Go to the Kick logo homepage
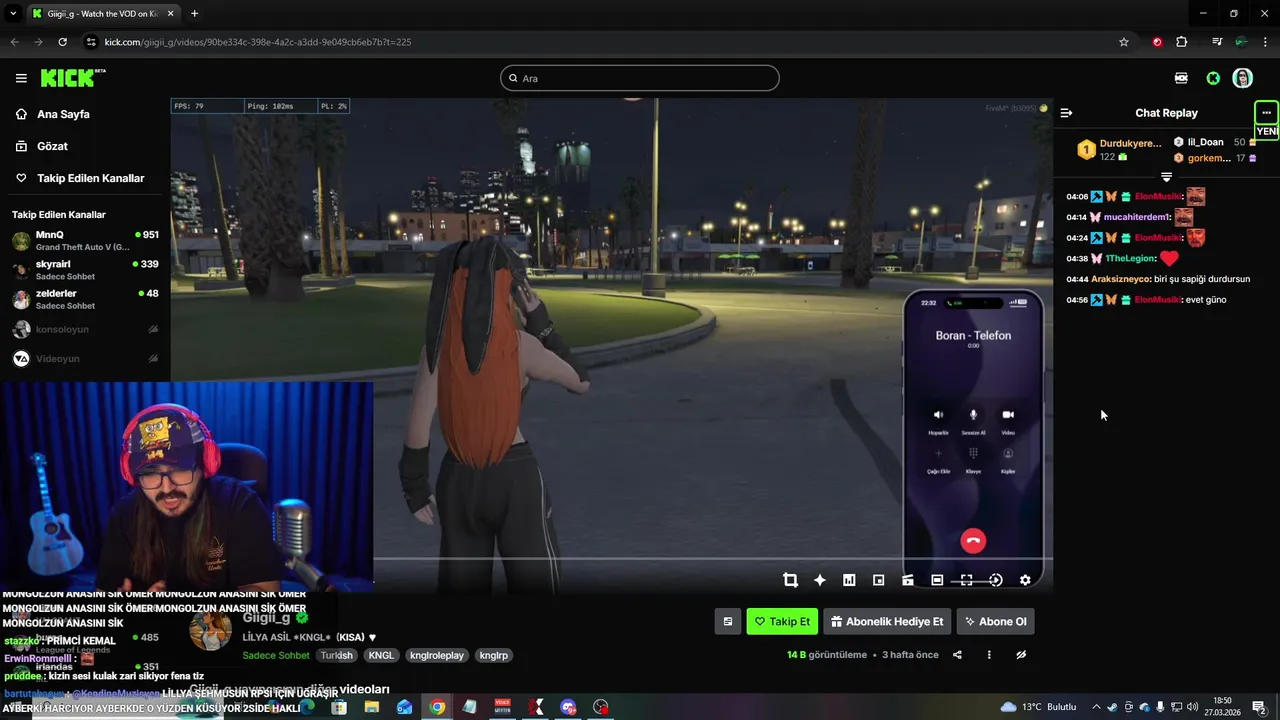 [72, 78]
